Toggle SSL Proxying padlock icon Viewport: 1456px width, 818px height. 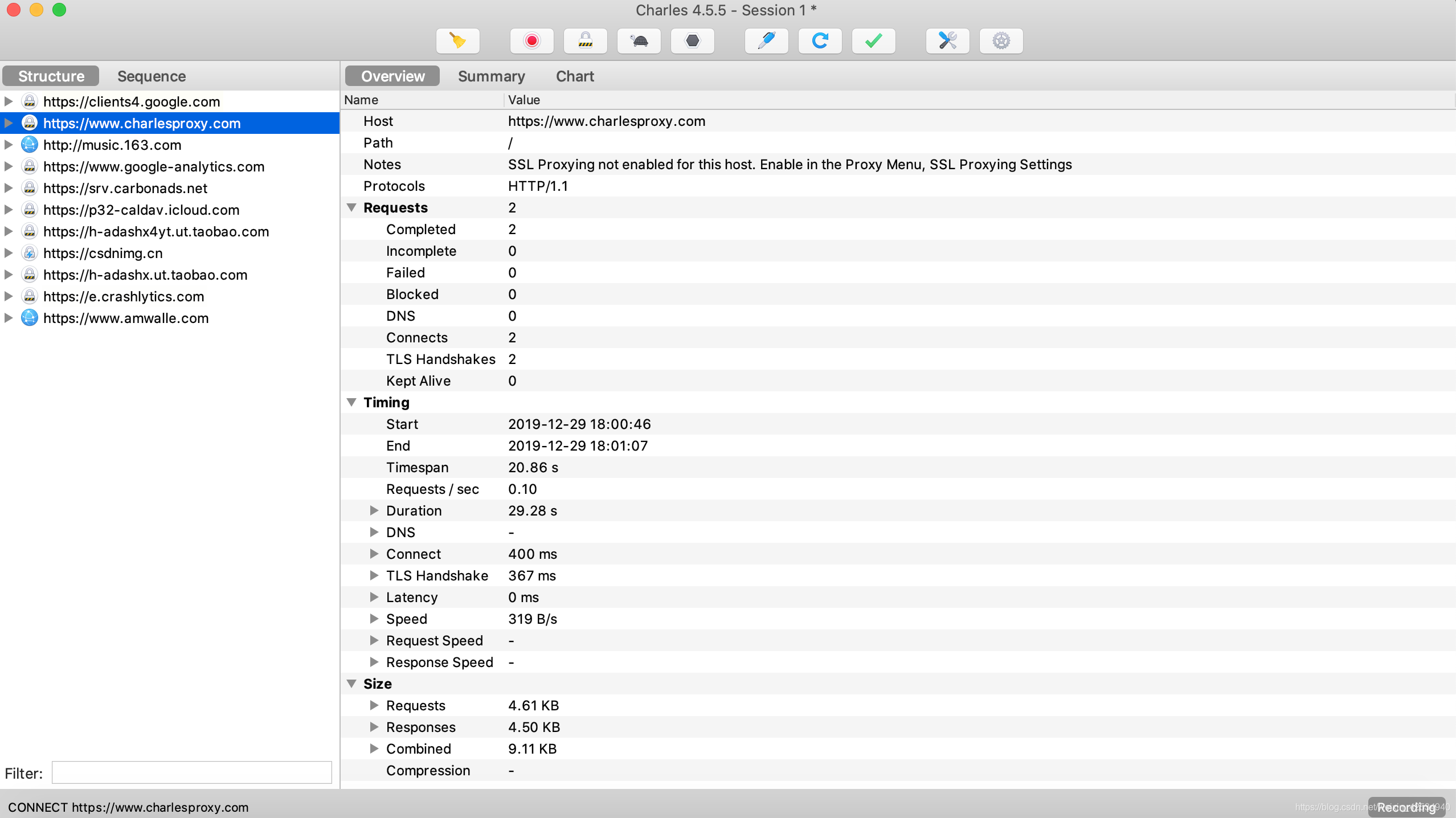tap(585, 41)
